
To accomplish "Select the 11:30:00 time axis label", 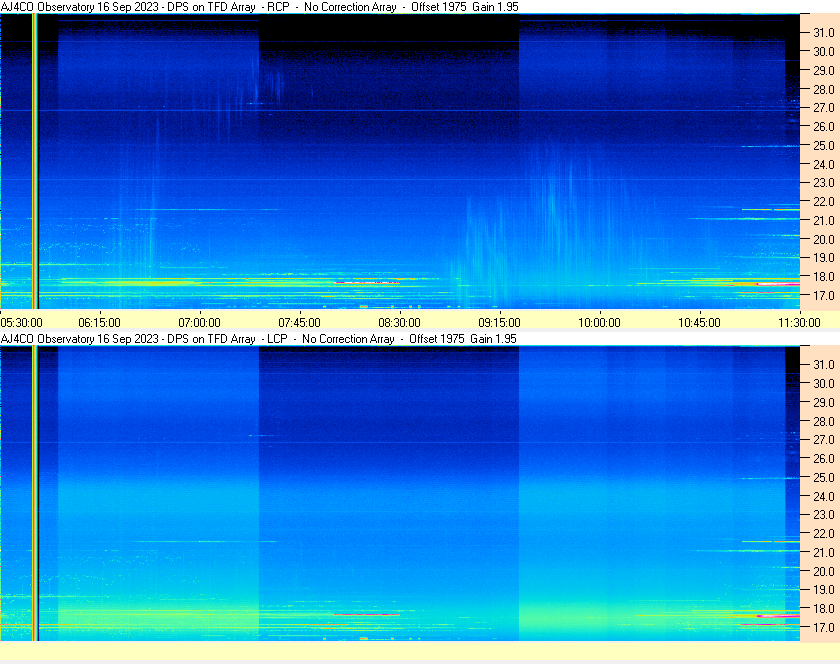I will click(799, 323).
